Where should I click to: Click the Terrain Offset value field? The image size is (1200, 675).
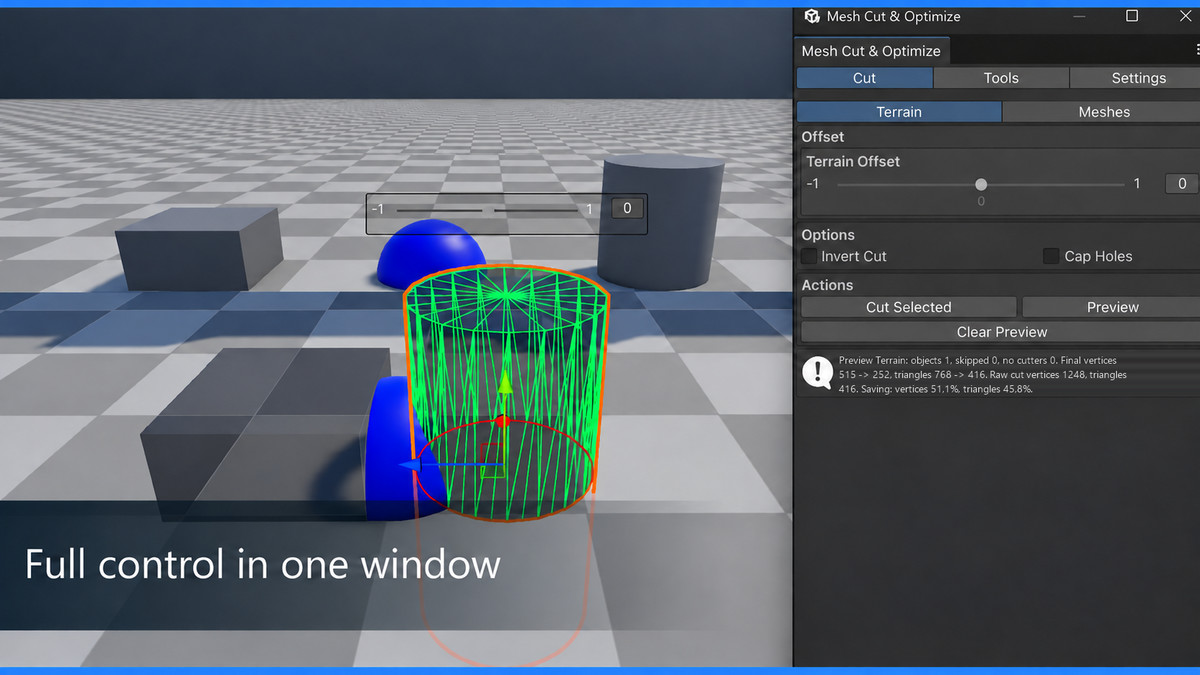tap(1181, 184)
